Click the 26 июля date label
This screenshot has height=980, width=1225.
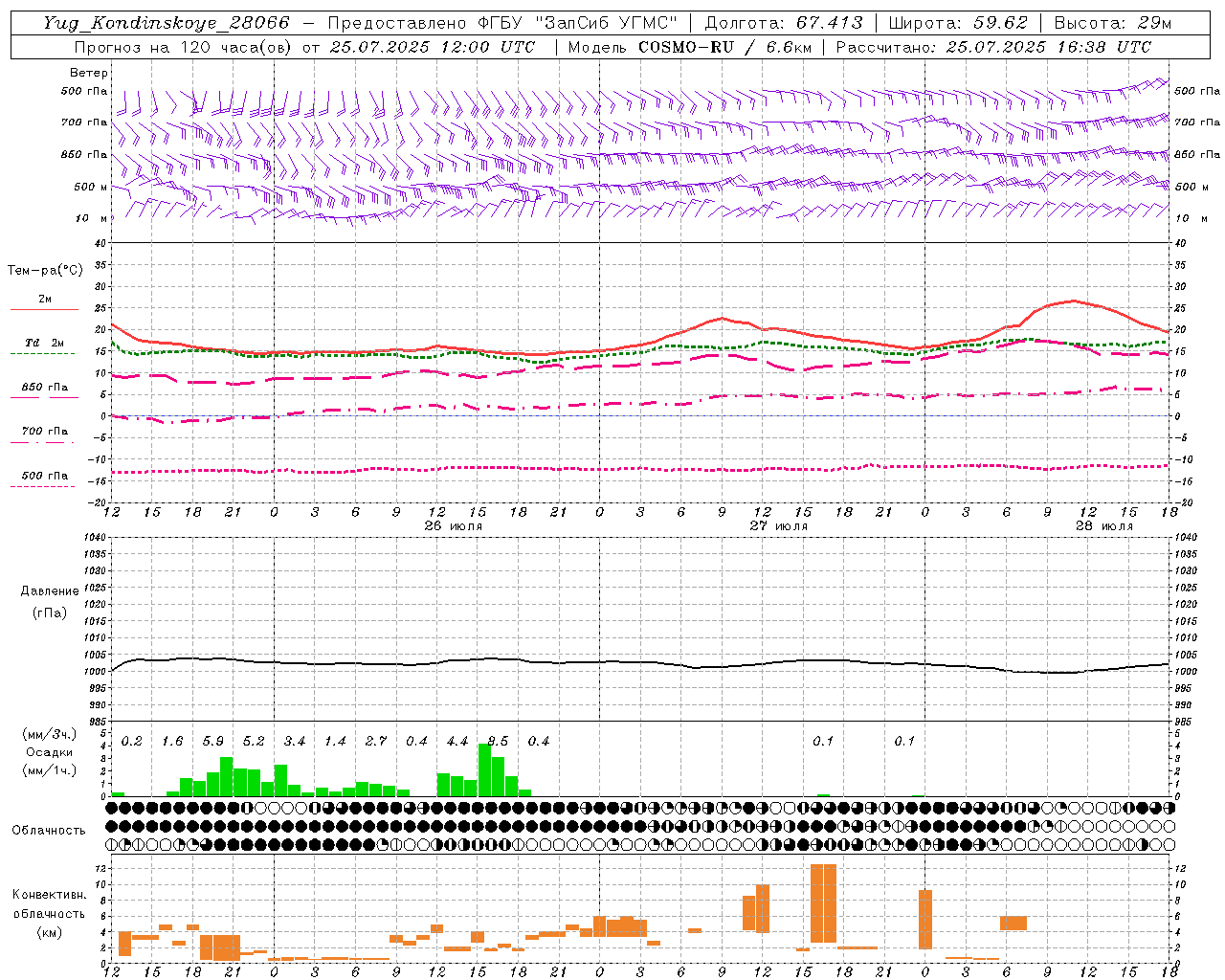(x=454, y=526)
